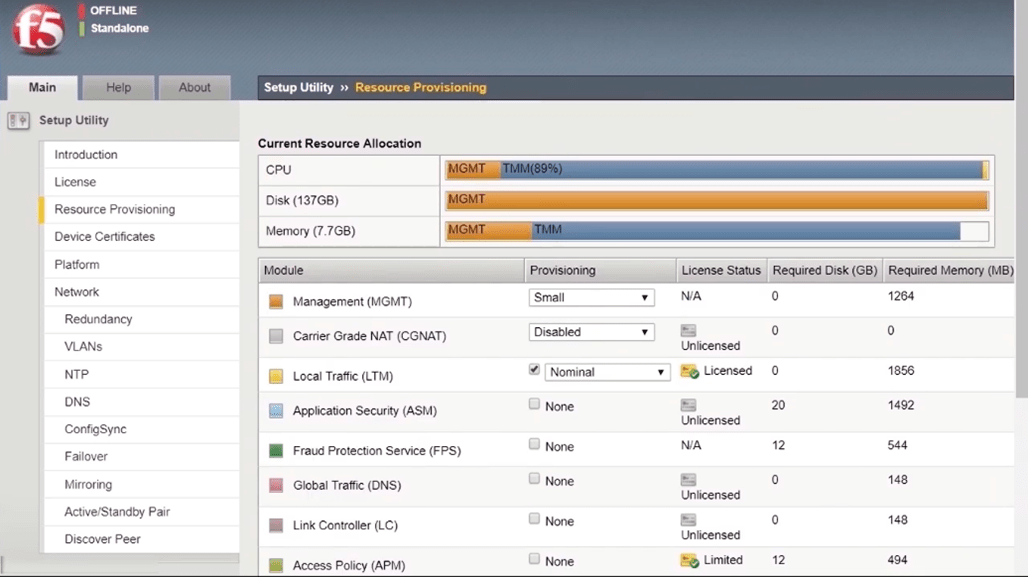The image size is (1028, 577).
Task: Open the Disabled dropdown for Carrier Grade NAT
Action: [591, 331]
